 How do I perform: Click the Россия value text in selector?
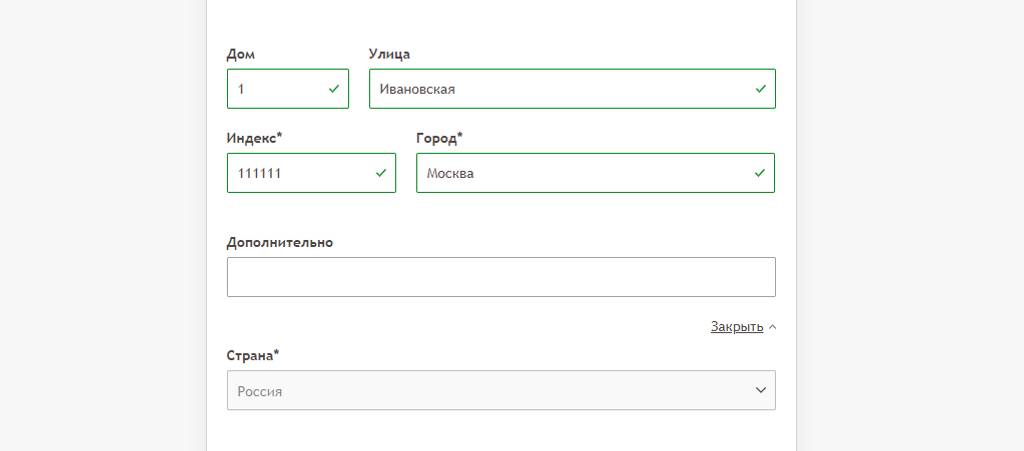click(x=260, y=392)
